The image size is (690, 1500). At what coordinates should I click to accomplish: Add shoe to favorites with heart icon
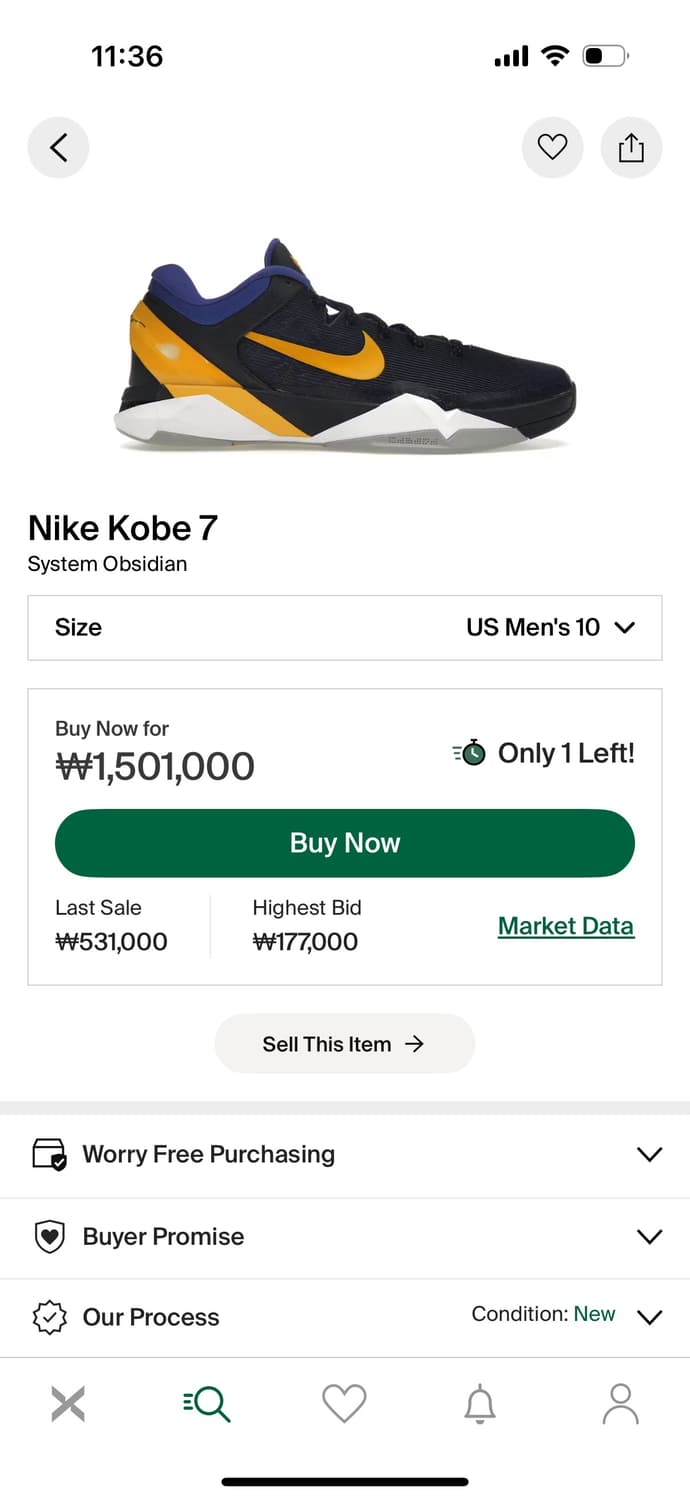coord(552,148)
